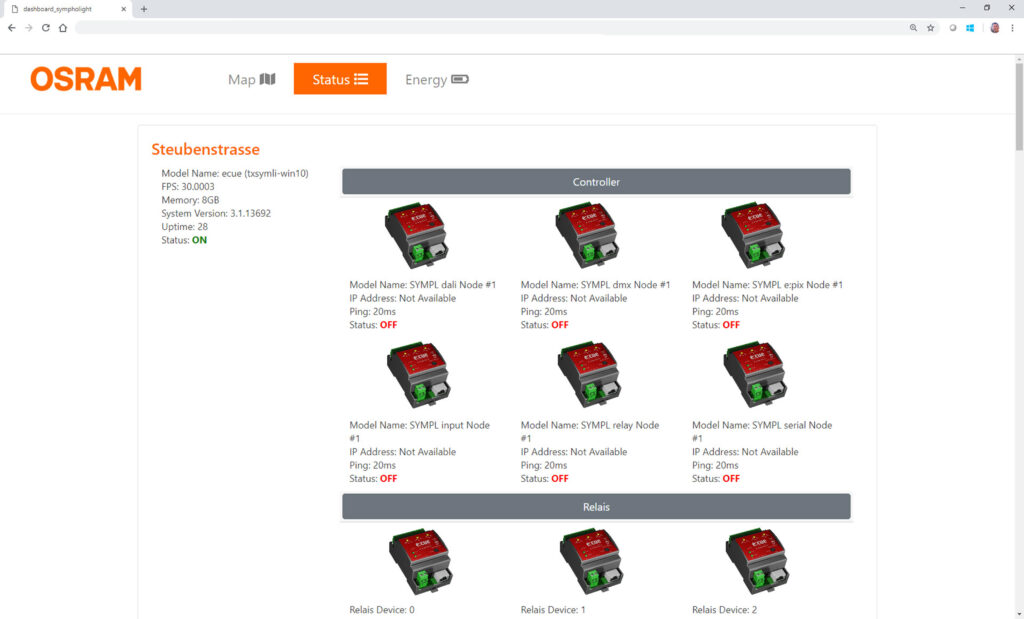Click the Controller section header
This screenshot has width=1024, height=619.
[x=596, y=182]
